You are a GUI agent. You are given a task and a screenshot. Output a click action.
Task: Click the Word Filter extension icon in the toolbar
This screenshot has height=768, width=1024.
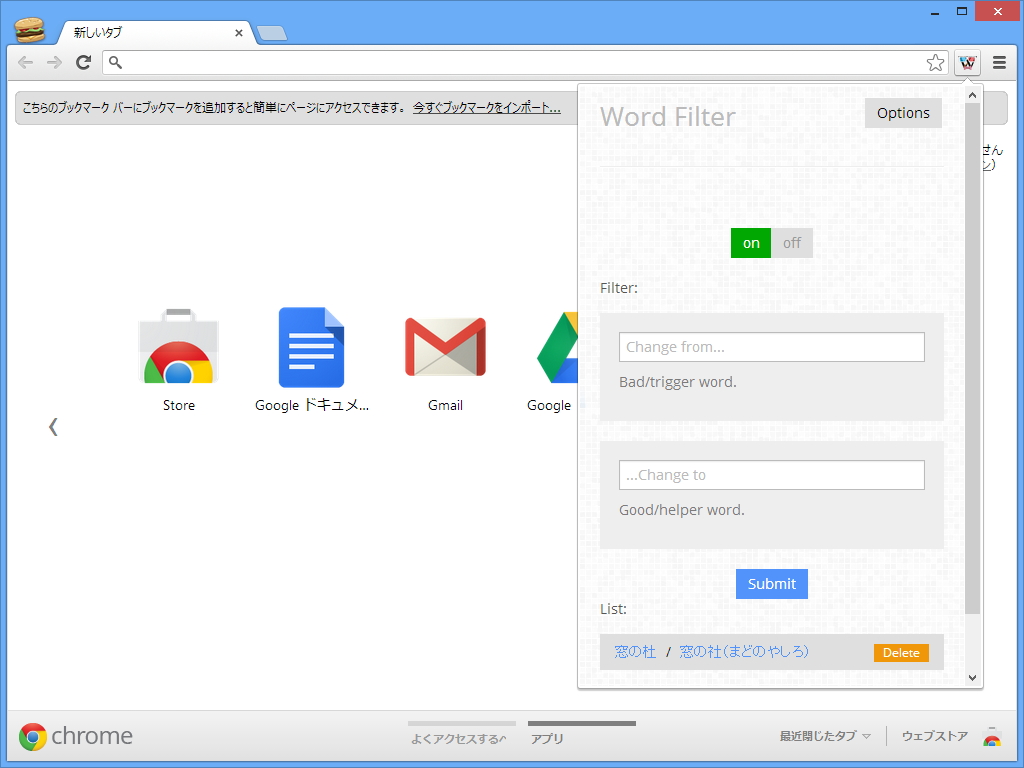(967, 62)
